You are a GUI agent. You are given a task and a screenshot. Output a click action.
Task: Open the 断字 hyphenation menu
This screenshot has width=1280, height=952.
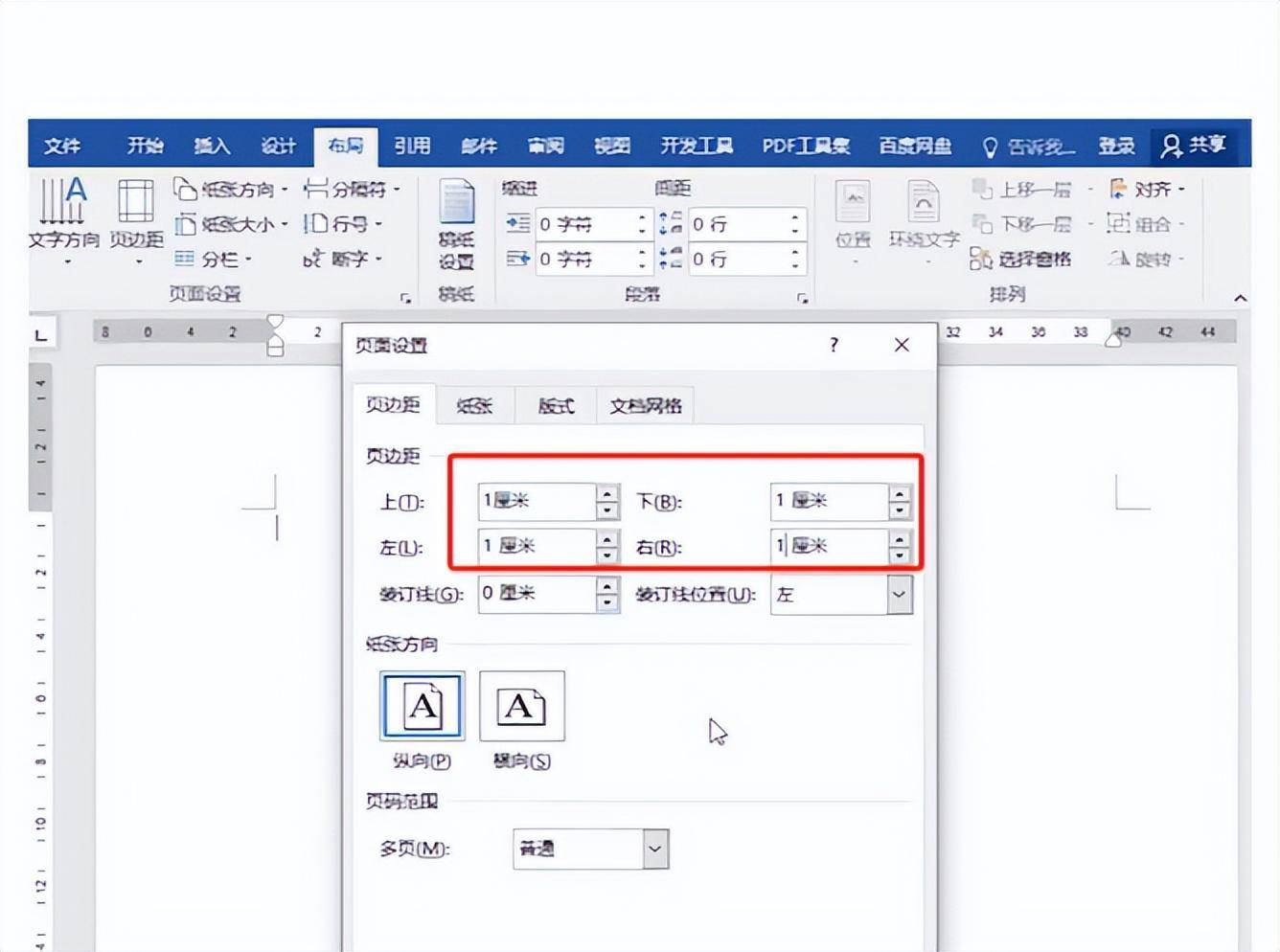pos(343,259)
